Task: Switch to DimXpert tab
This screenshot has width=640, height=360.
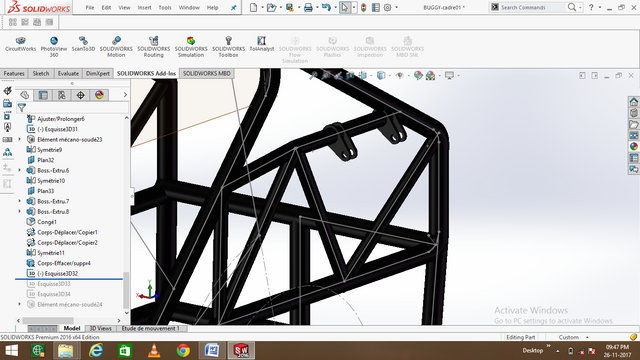Action: [x=98, y=73]
